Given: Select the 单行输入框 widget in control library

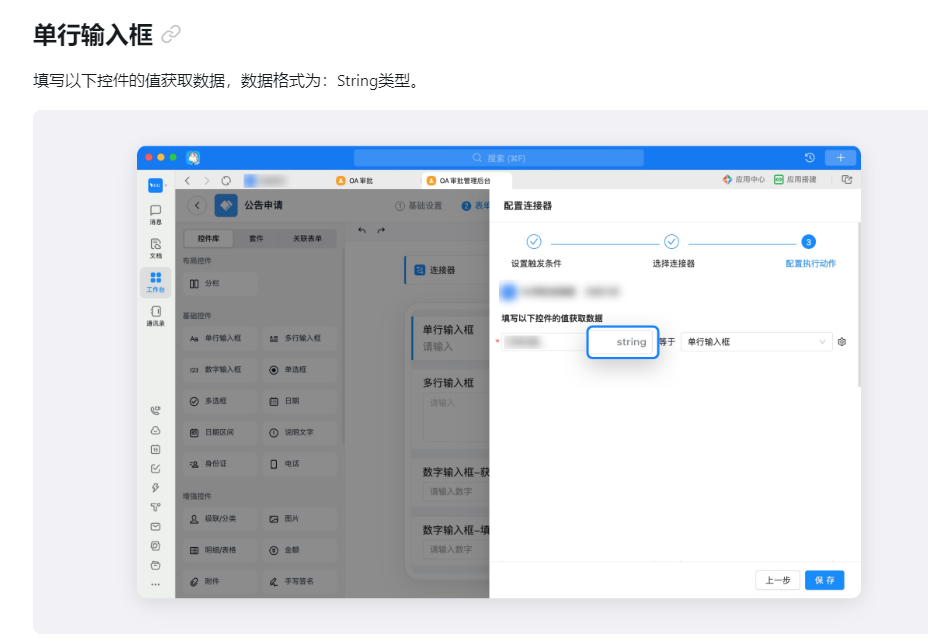Looking at the screenshot, I should coord(220,338).
